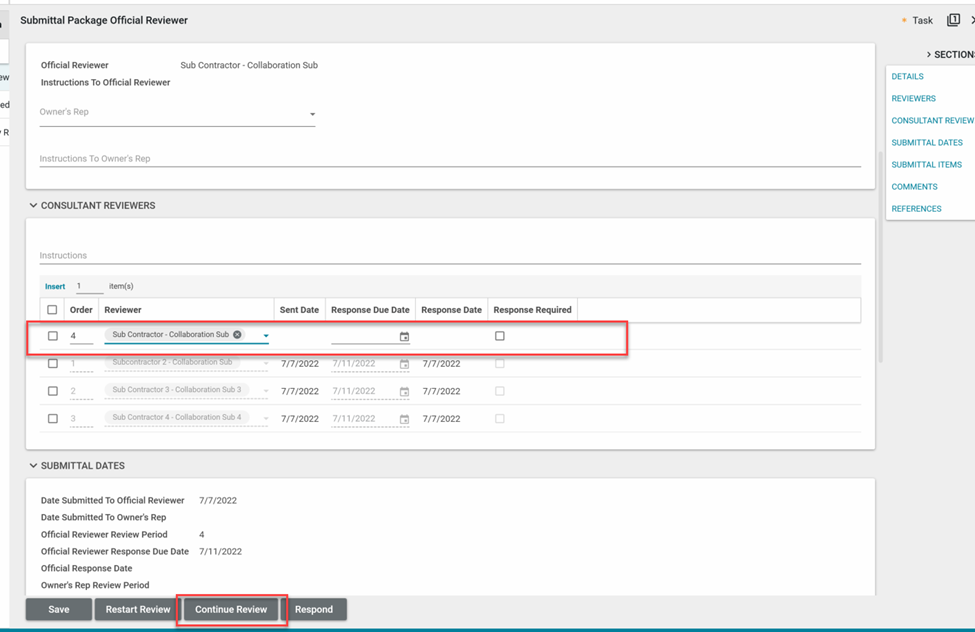Open calendar icon in Sub Contractor 4 row
Screen dimensions: 975x632
[x=404, y=419]
